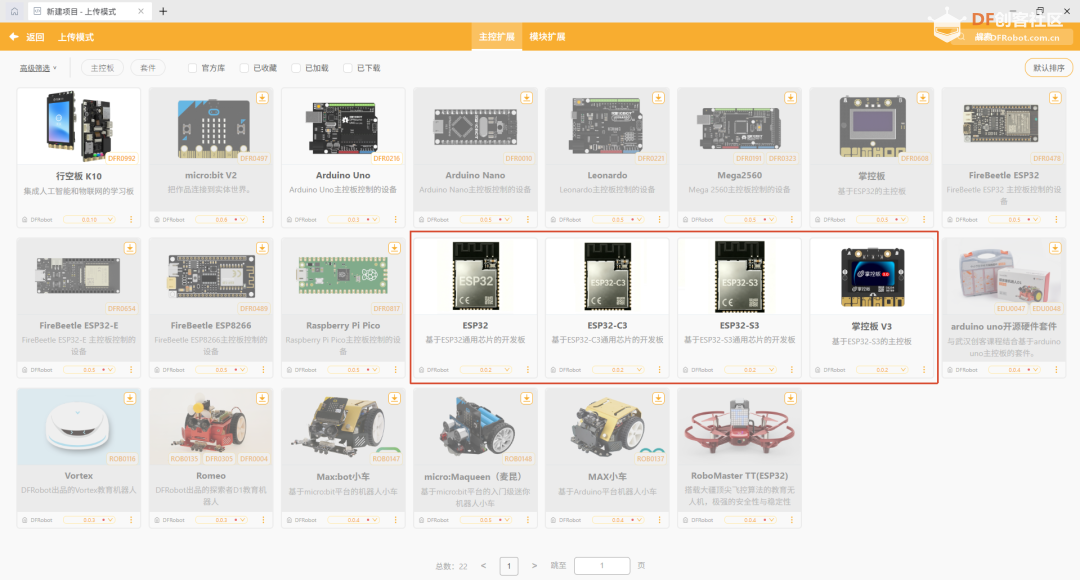Switch to the 主控扩展 tab

(497, 37)
